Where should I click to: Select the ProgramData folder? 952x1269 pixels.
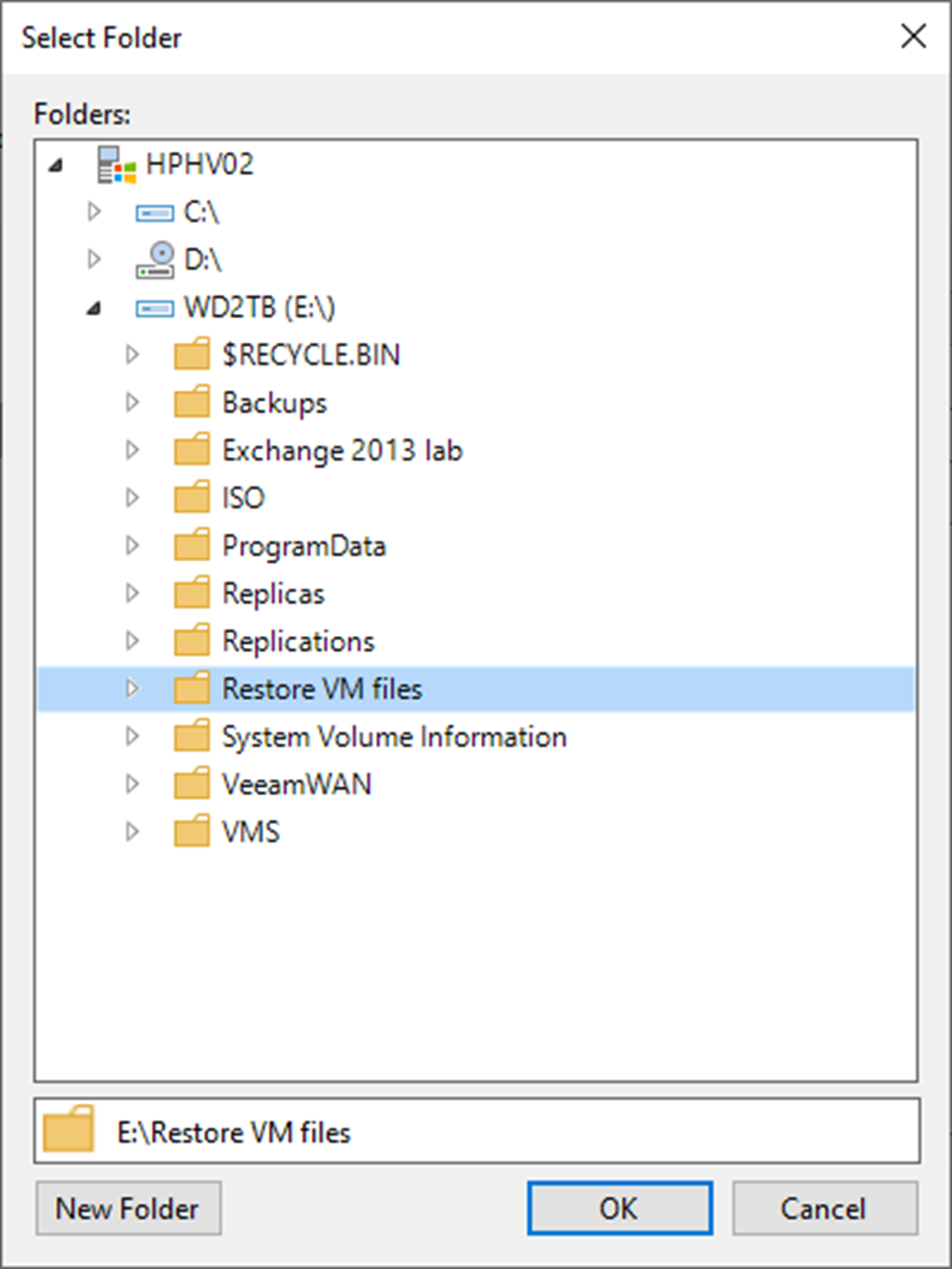[x=303, y=545]
